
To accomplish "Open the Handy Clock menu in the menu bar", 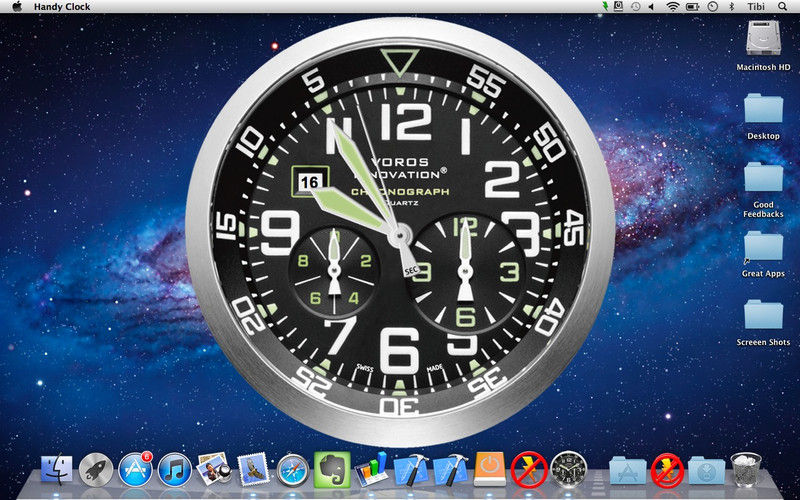I will coord(62,7).
